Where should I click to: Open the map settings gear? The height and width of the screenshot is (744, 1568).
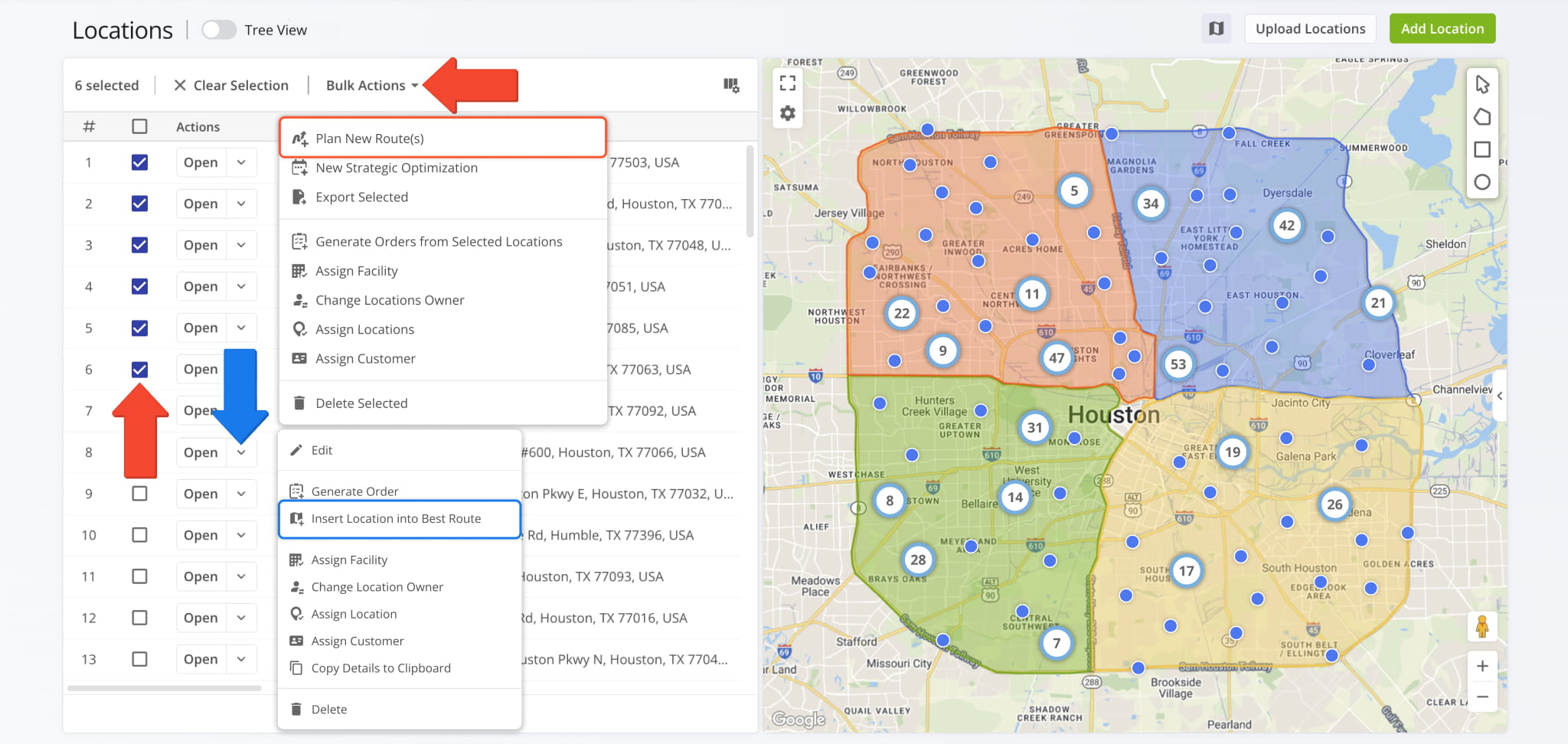tap(787, 113)
